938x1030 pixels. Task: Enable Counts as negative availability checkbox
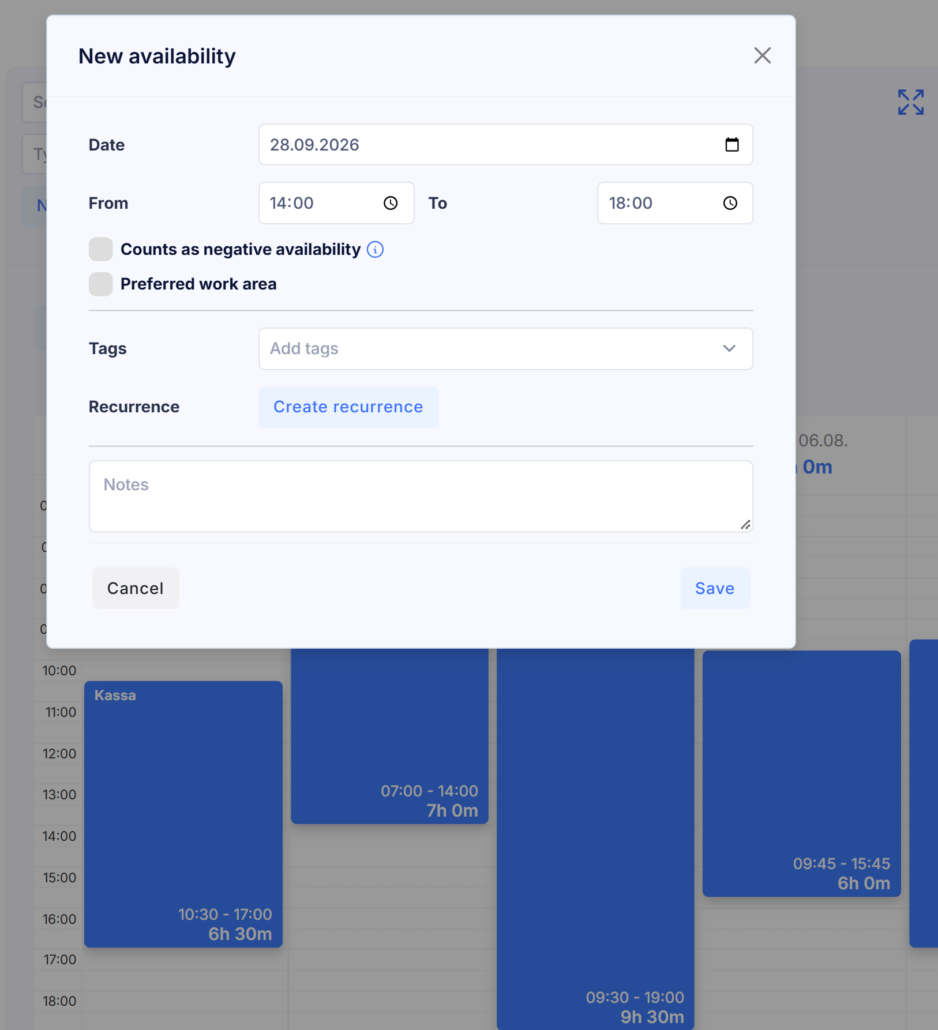[x=101, y=250]
